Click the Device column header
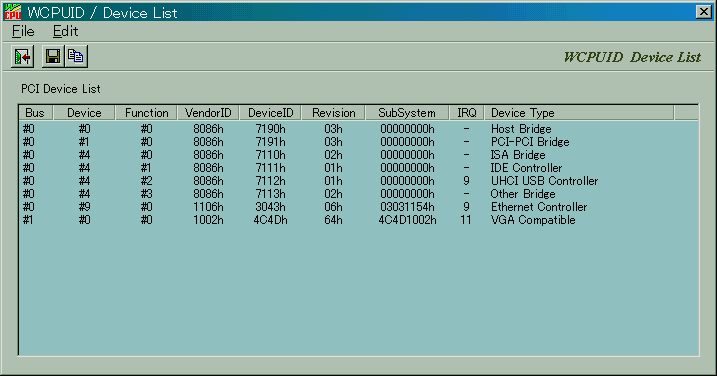Viewport: 717px width, 376px height. (84, 113)
